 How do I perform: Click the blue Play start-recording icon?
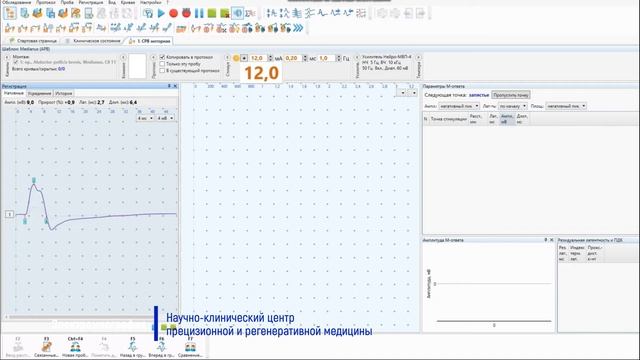point(161,13)
